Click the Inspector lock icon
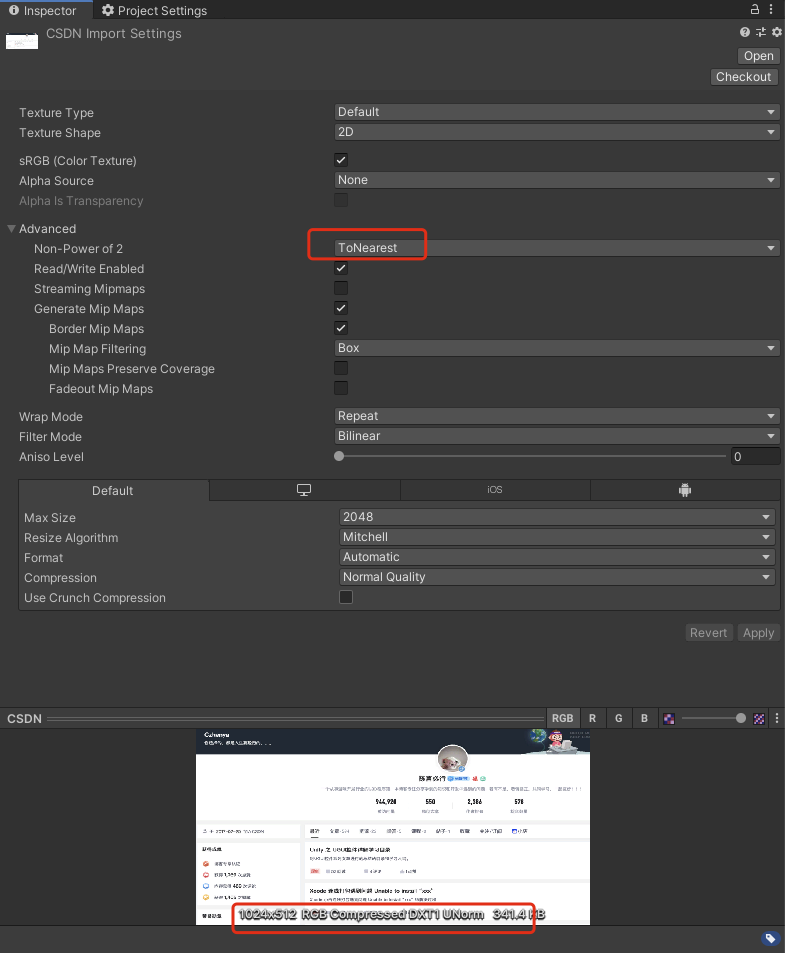Image resolution: width=785 pixels, height=953 pixels. coord(755,9)
